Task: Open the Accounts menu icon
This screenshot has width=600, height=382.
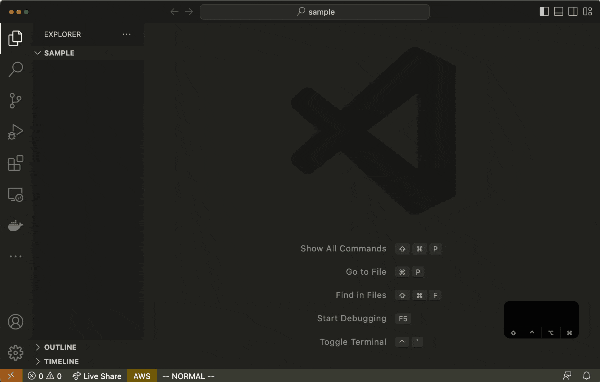Action: point(15,322)
